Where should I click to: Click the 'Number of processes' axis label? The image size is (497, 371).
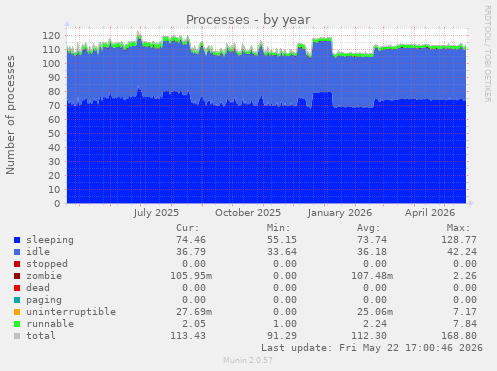(10, 115)
